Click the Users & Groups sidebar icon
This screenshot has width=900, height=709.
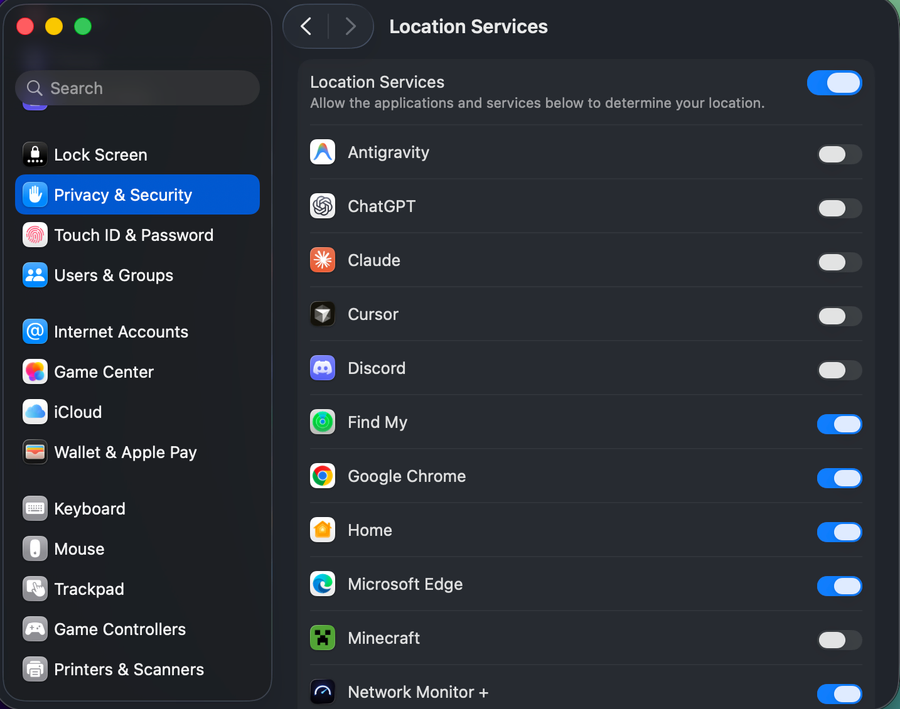click(x=35, y=275)
